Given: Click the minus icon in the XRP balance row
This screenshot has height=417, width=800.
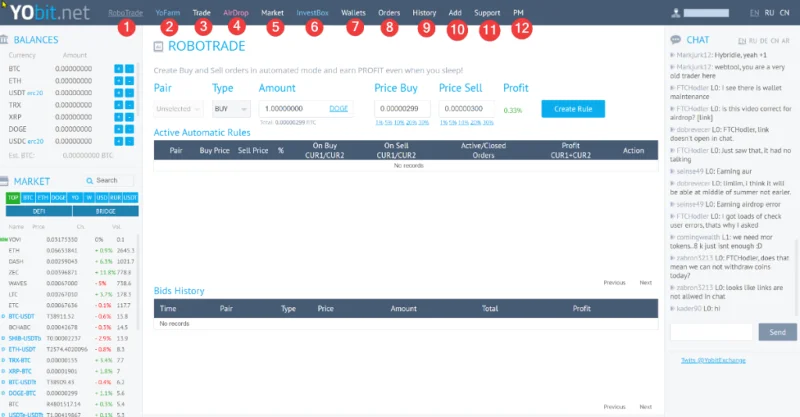Looking at the screenshot, I should 130,117.
